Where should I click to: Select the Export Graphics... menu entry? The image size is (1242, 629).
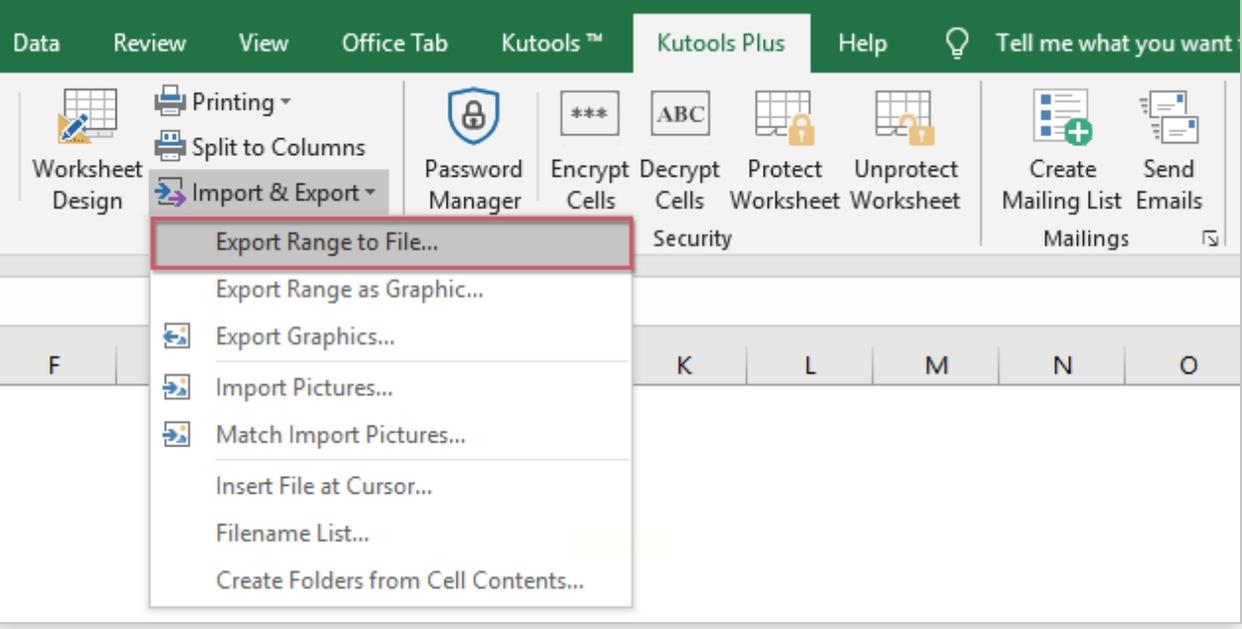pos(391,337)
